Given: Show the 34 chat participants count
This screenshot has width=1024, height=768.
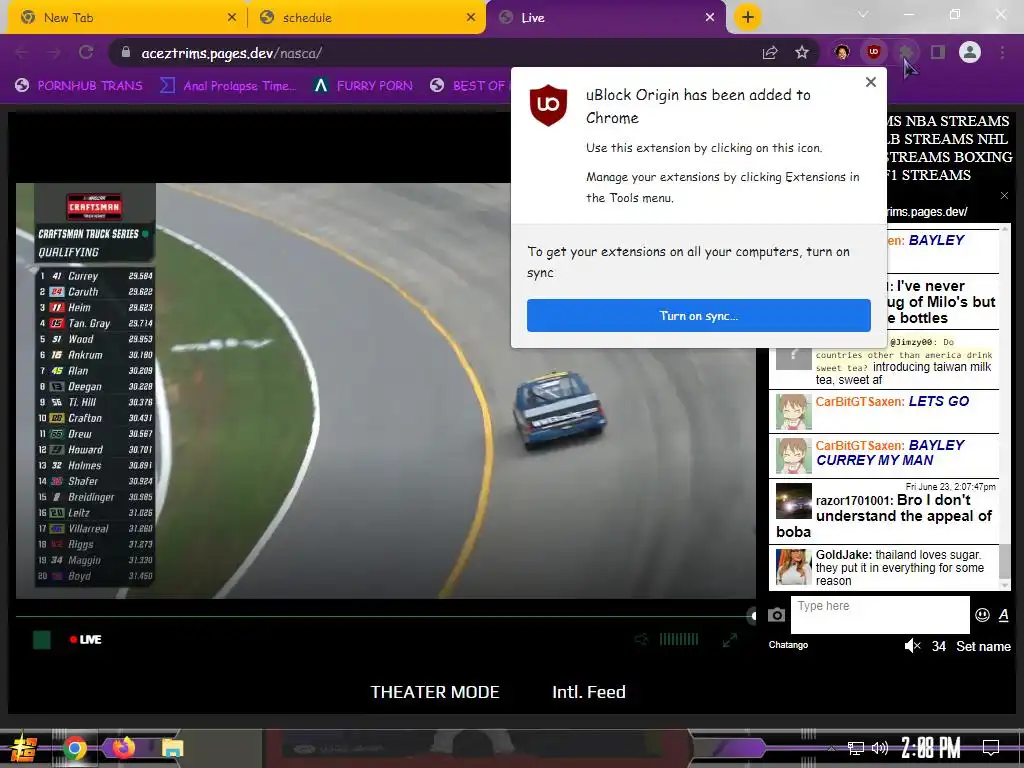Looking at the screenshot, I should pyautogui.click(x=938, y=646).
